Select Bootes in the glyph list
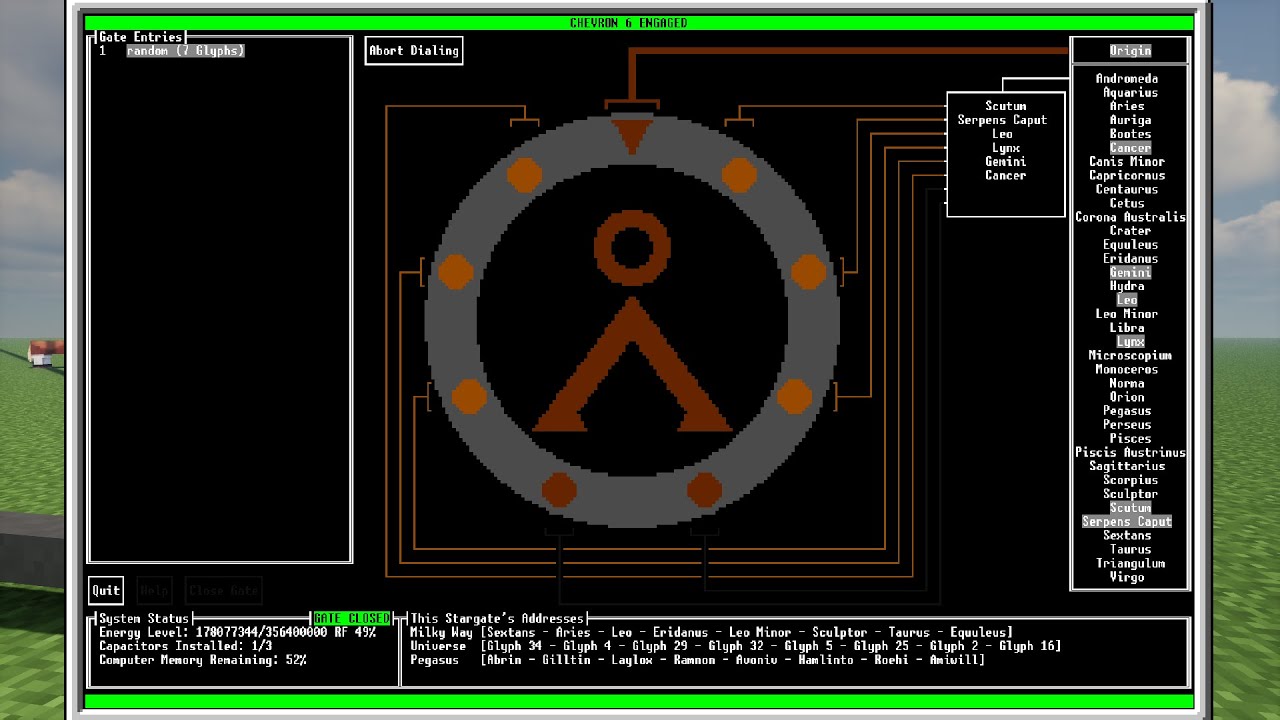 1130,134
